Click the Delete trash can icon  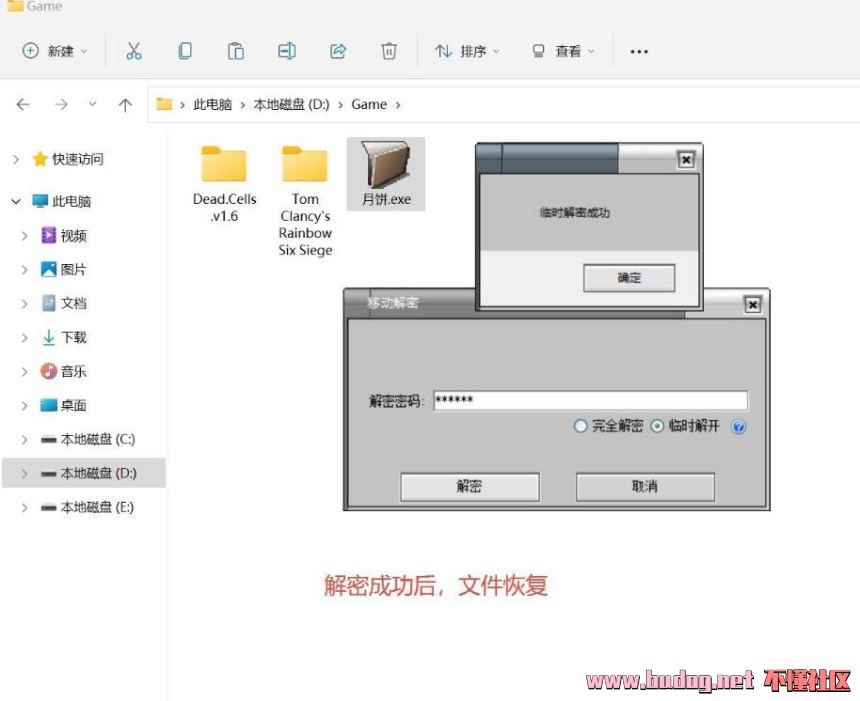[x=389, y=51]
